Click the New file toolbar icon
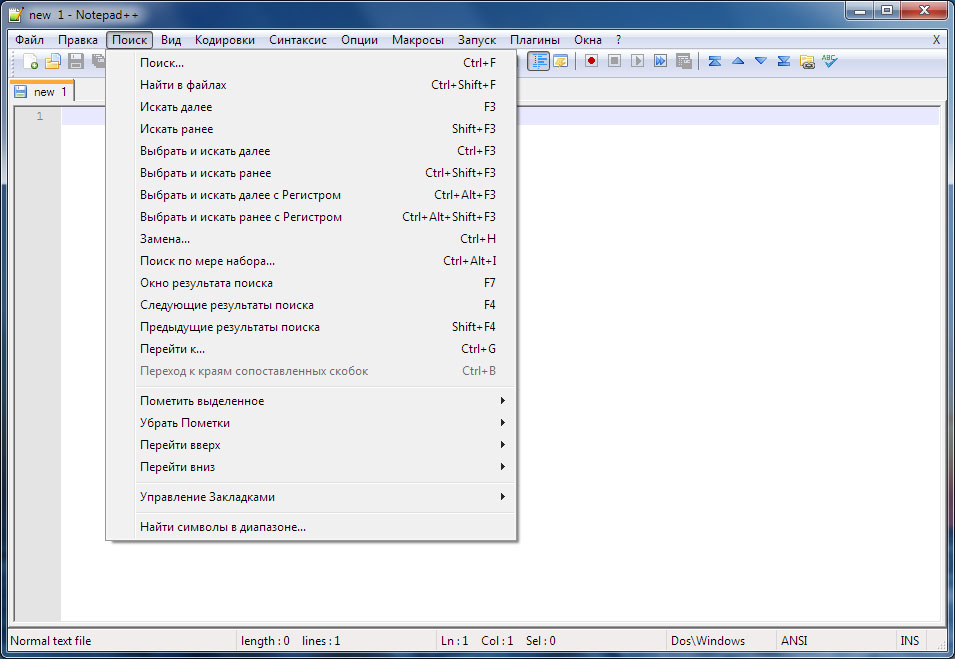The width and height of the screenshot is (955, 659). (31, 62)
